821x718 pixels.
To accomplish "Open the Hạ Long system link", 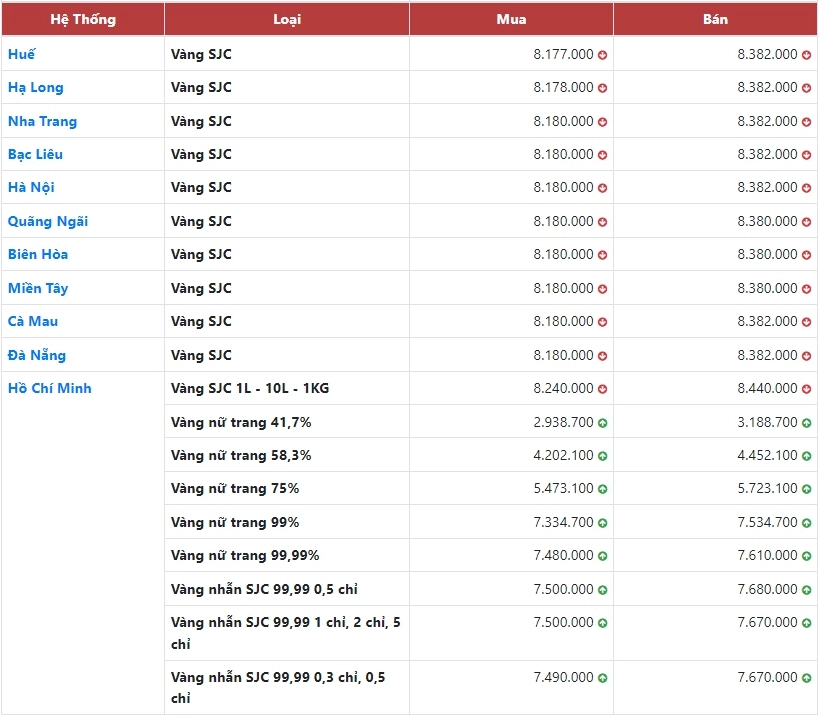I will click(36, 87).
